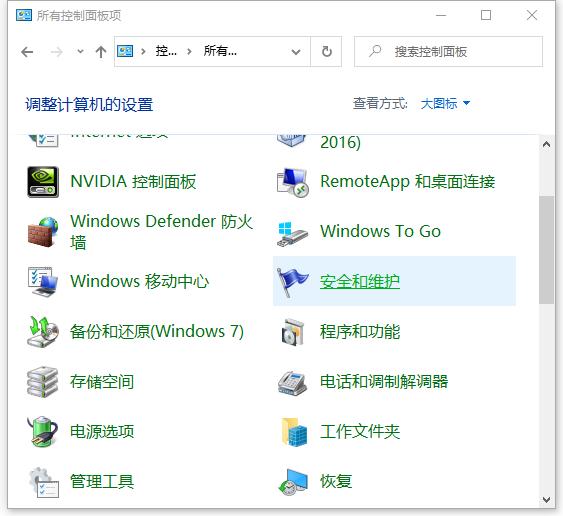Expand the address bar history dropdown
Screen dimensions: 563x516
coord(296,52)
